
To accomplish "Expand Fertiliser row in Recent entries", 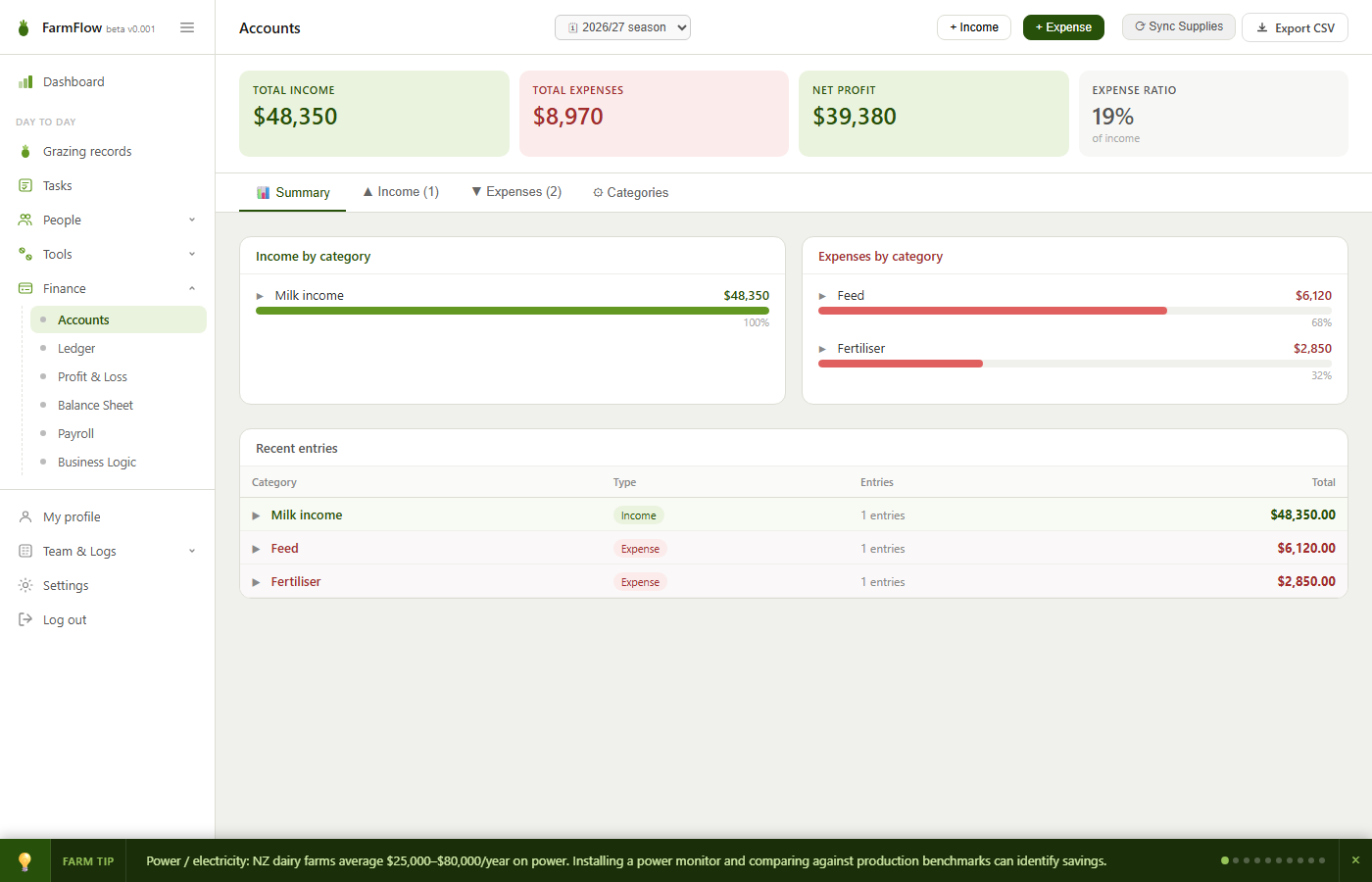I will pos(256,582).
